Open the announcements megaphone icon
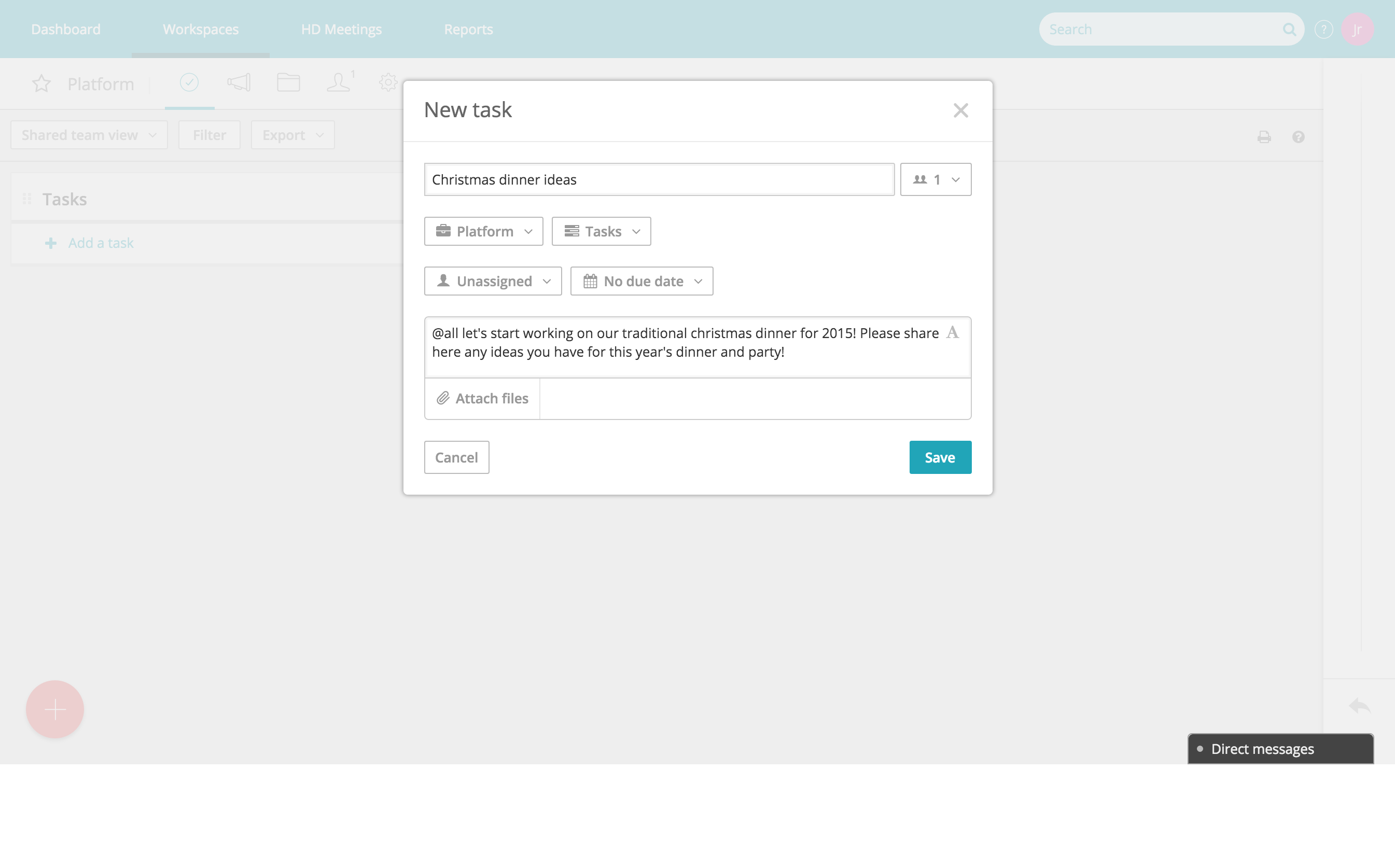 (238, 82)
